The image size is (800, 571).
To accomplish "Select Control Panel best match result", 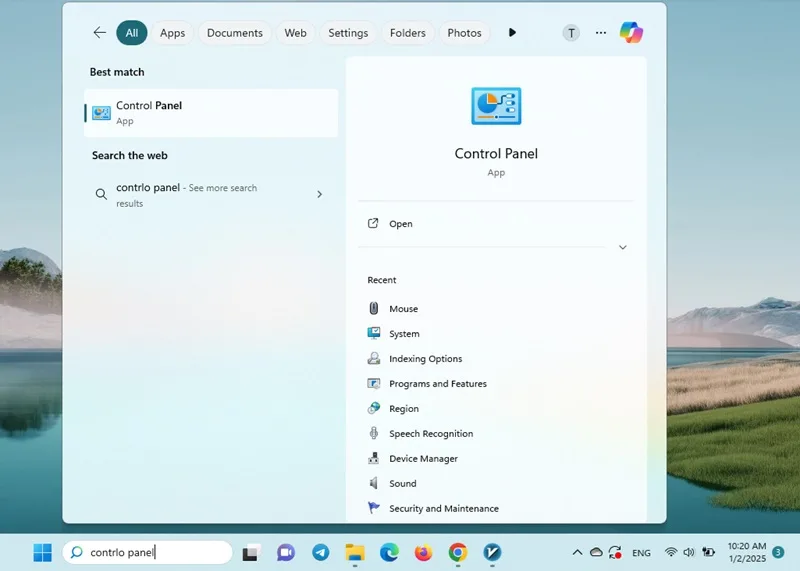I will coord(211,113).
